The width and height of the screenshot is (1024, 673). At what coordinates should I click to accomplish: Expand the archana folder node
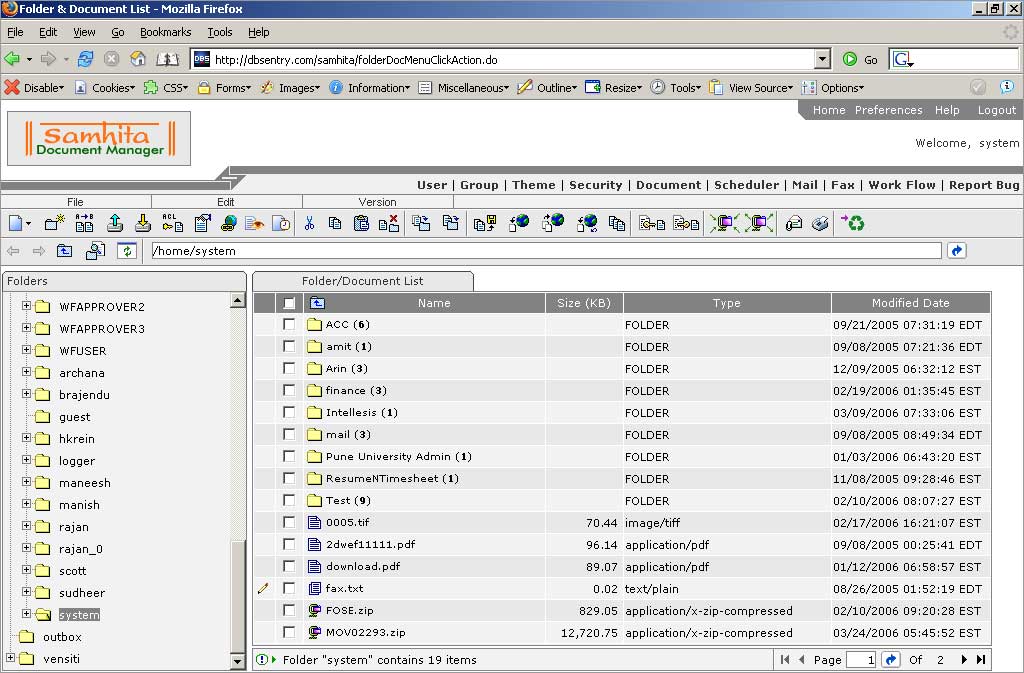tap(26, 371)
